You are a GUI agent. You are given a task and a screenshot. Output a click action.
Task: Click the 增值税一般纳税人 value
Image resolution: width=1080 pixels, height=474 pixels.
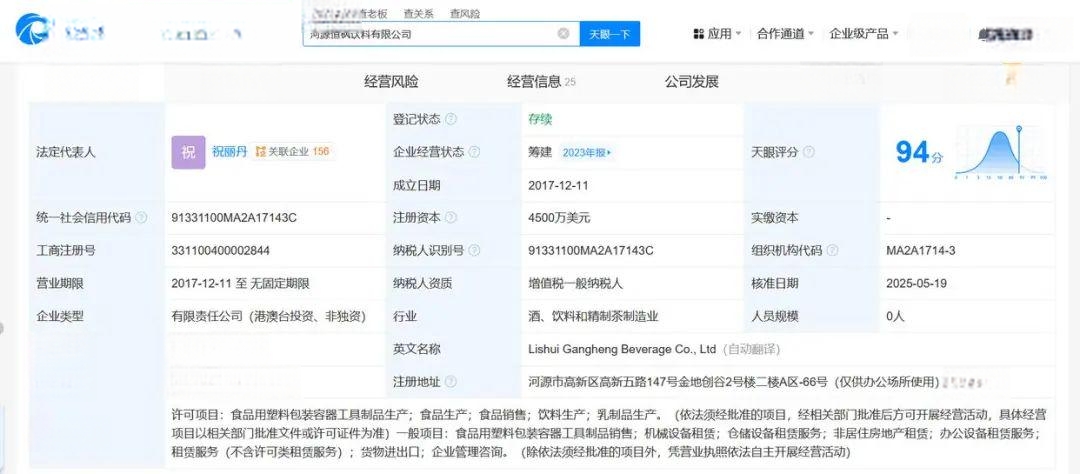(577, 283)
